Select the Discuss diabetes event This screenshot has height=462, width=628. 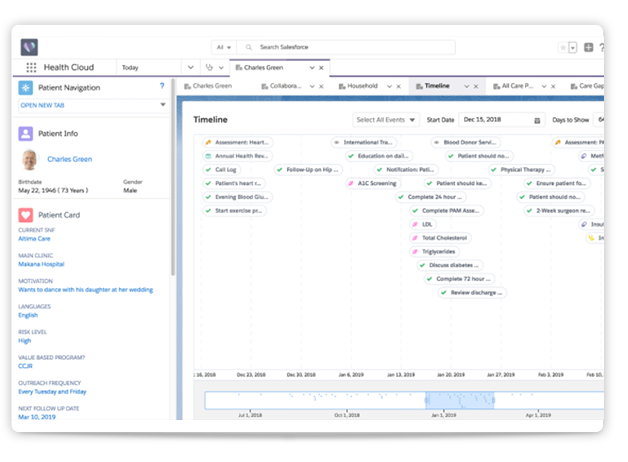point(450,265)
